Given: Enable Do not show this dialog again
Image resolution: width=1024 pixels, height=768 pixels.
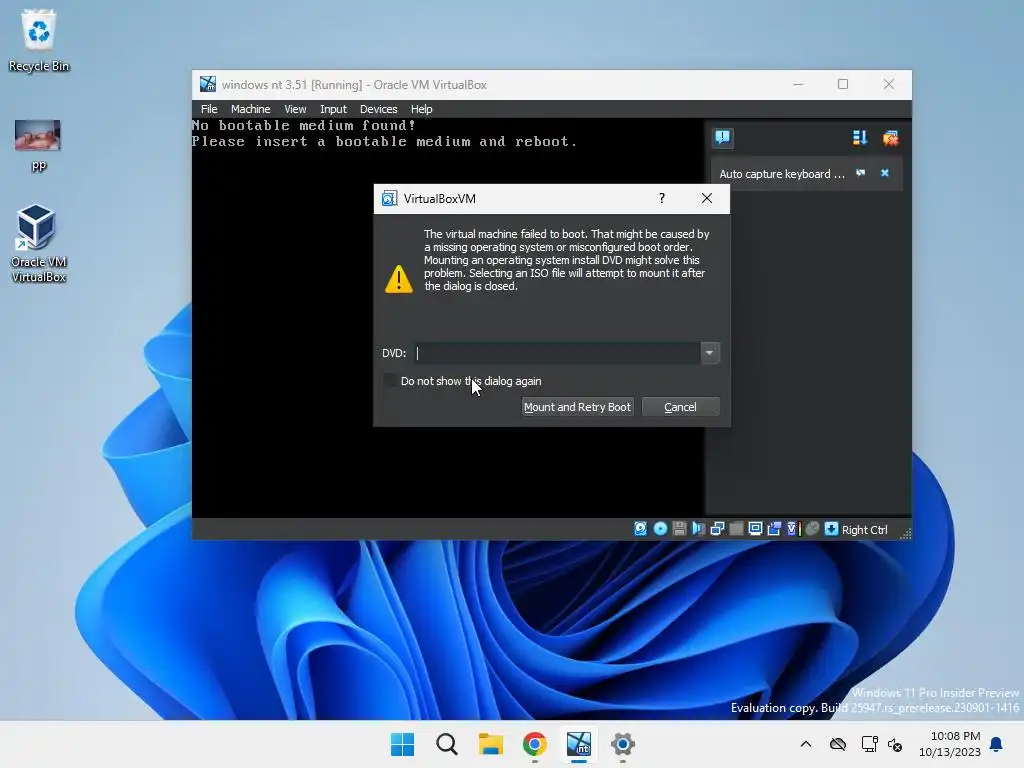Looking at the screenshot, I should tap(390, 381).
